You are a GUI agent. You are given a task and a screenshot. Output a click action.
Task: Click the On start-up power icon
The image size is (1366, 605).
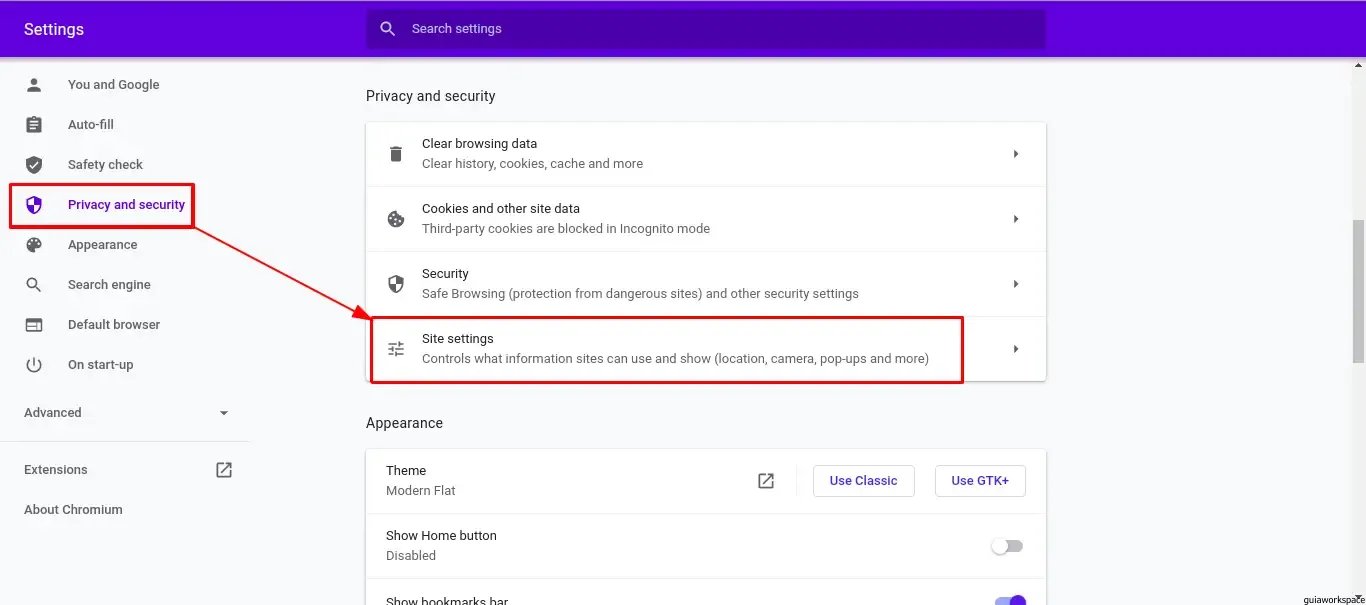[34, 365]
